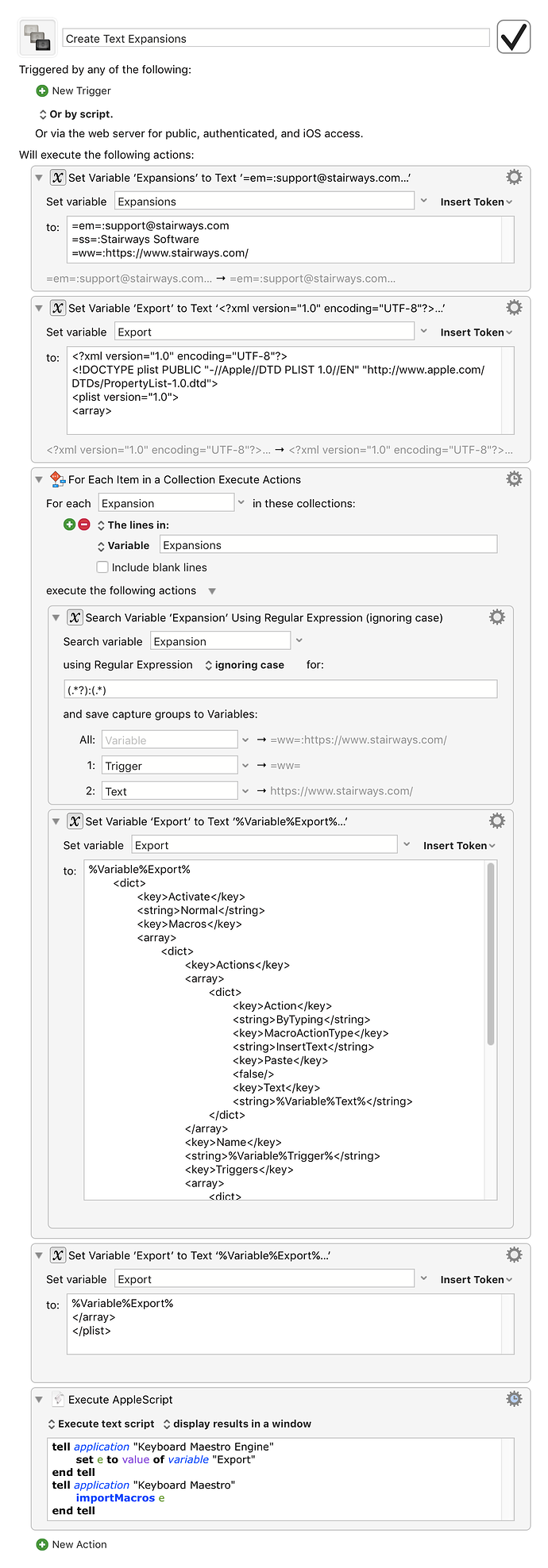
Task: Toggle the macro enabled checkmark box
Action: [514, 37]
